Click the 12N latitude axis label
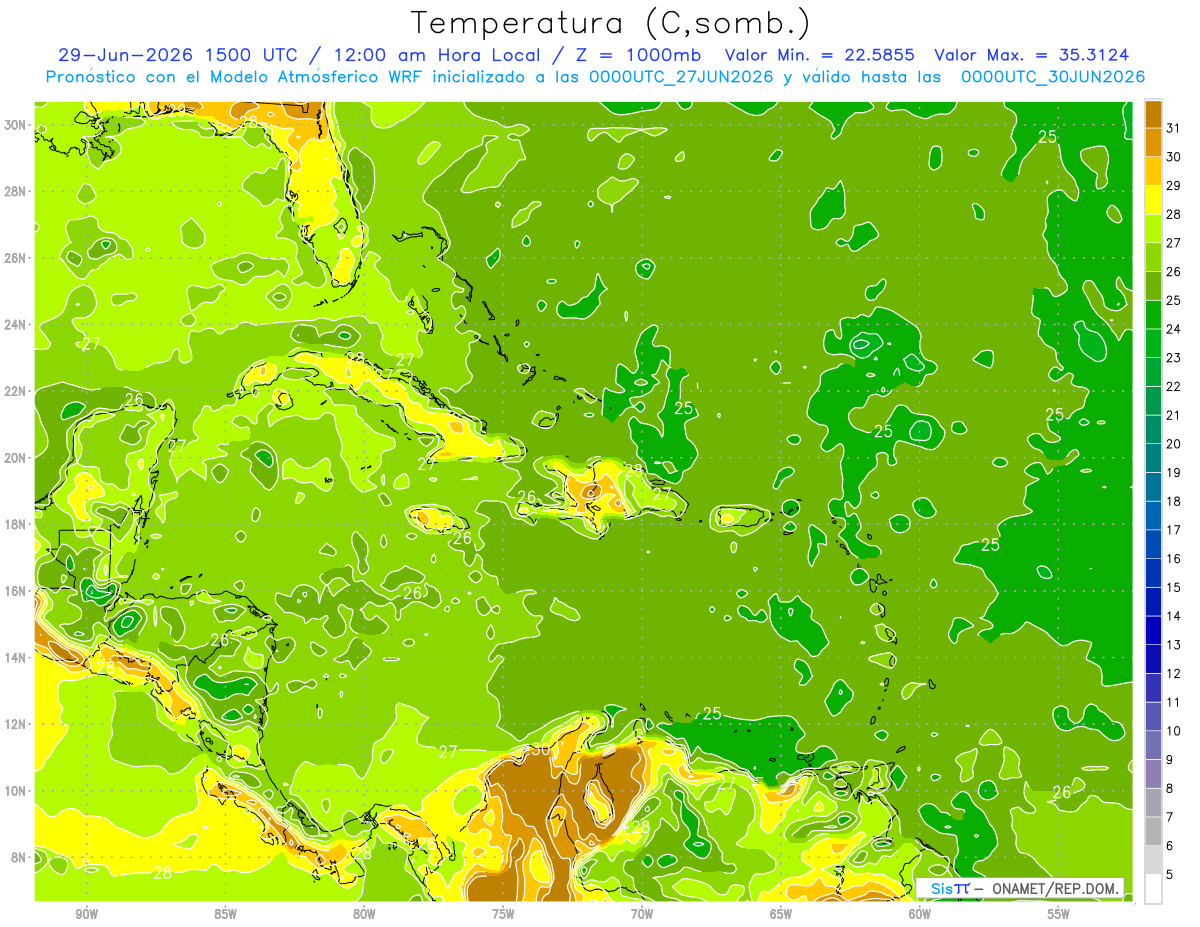This screenshot has width=1200, height=927. point(17,723)
